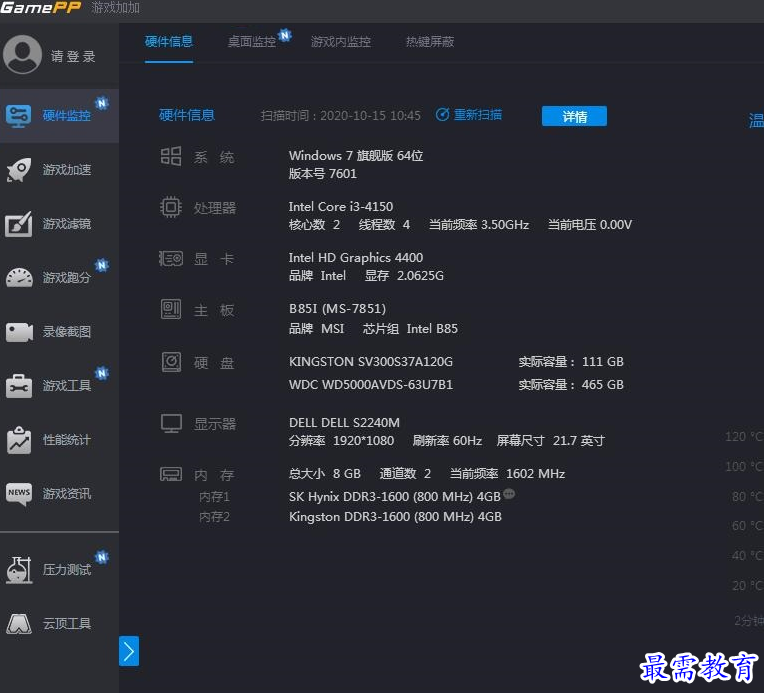
Task: Open 压力测试 flask icon
Action: coord(19,569)
